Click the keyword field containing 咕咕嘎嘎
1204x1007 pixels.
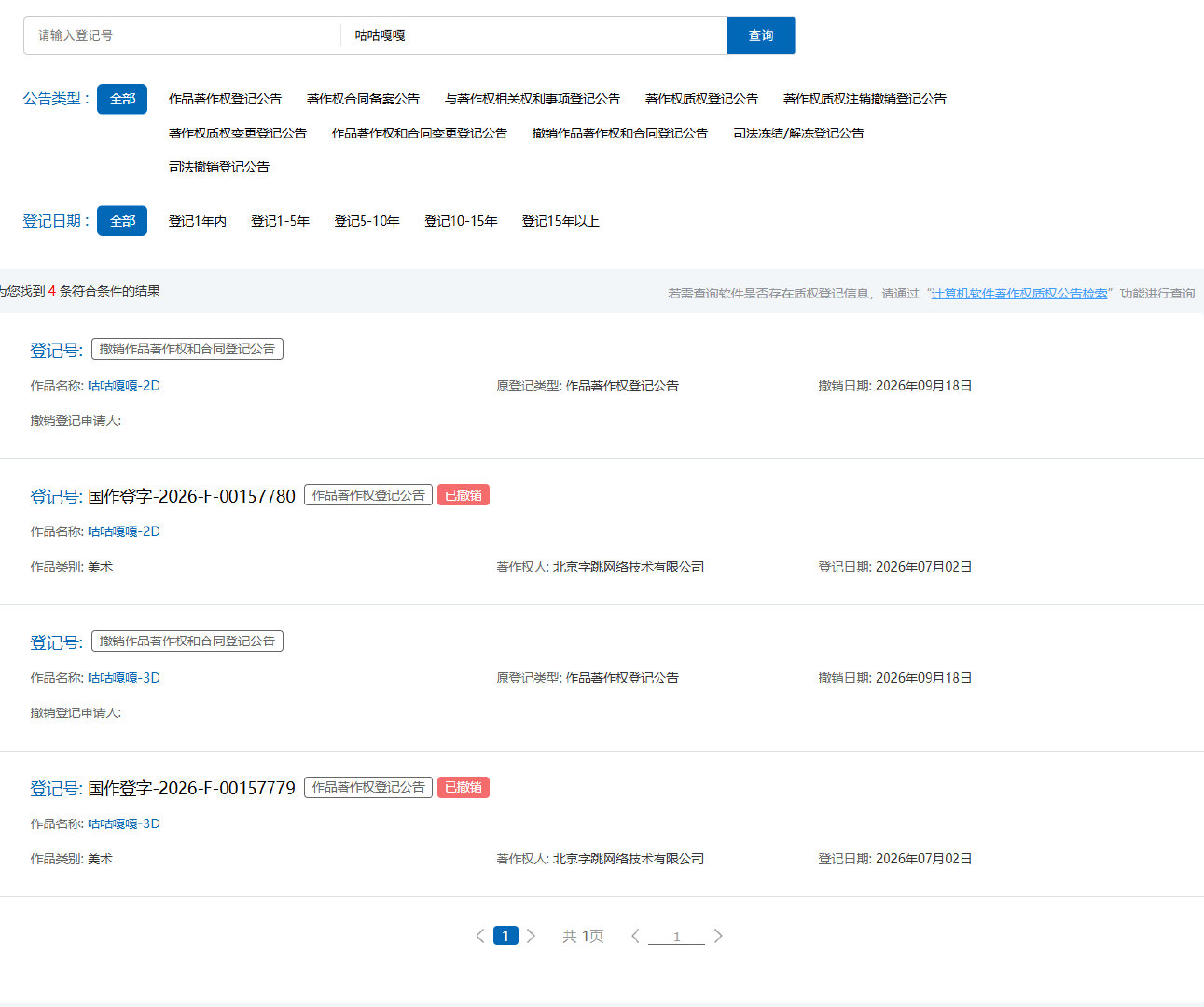tap(534, 35)
